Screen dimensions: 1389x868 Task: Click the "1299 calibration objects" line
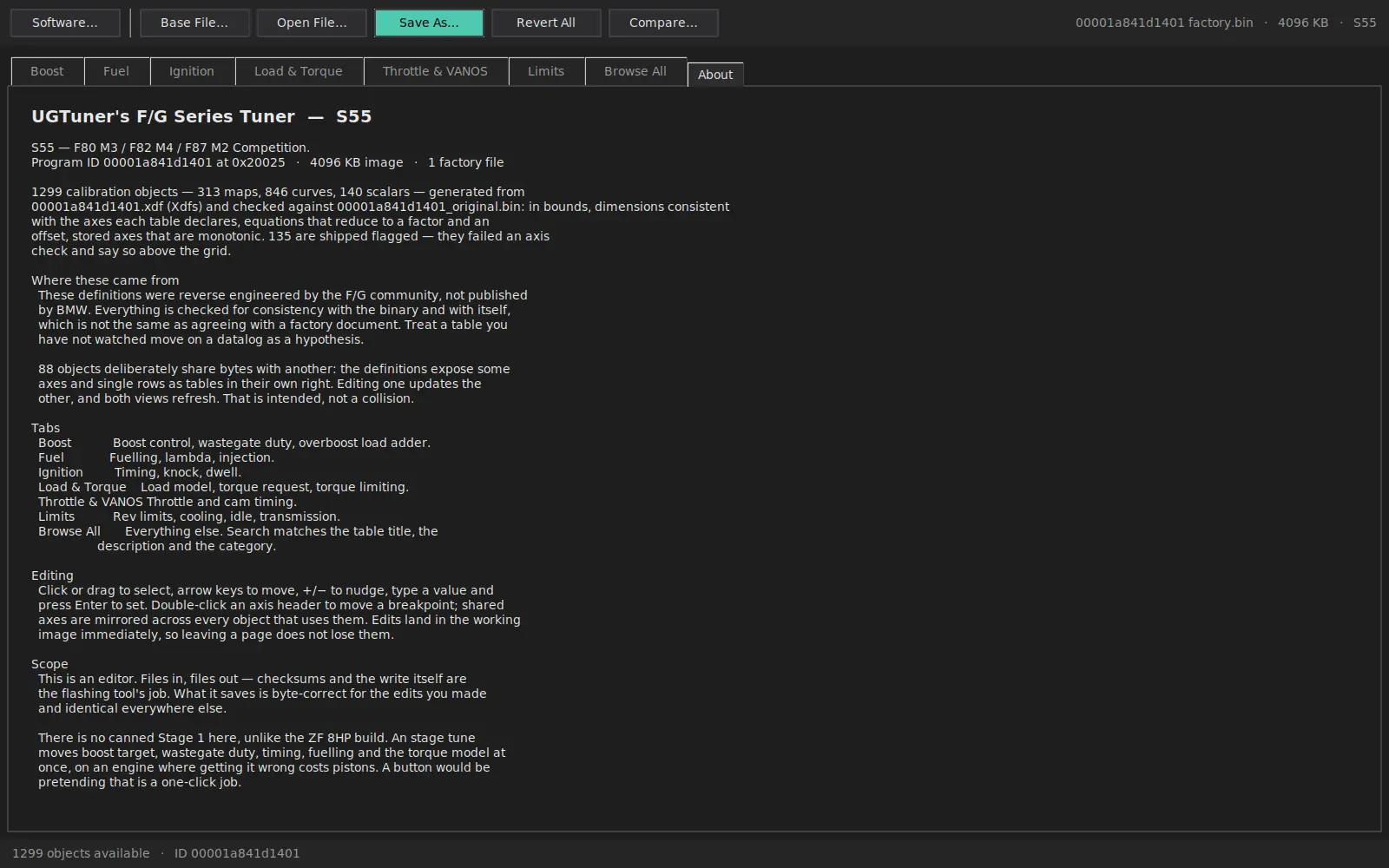[x=278, y=192]
